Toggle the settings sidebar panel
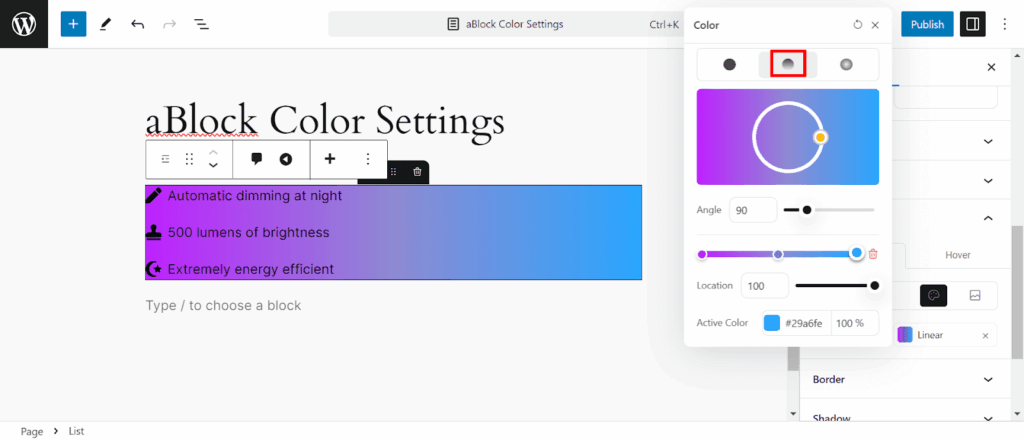The width and height of the screenshot is (1024, 440). [x=972, y=24]
